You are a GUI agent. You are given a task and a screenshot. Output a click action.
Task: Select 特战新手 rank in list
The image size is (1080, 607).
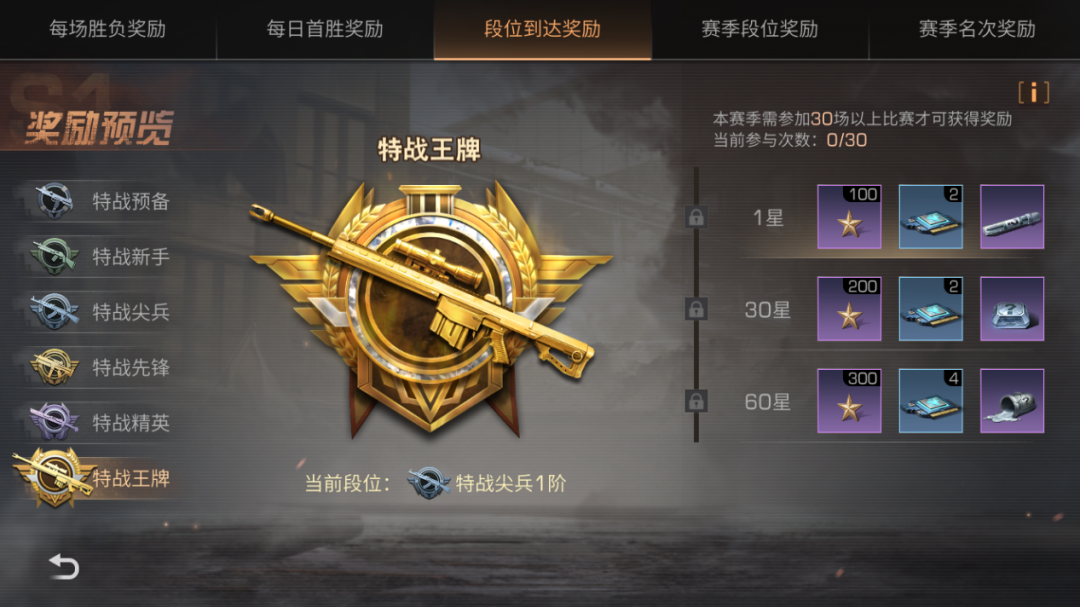pos(100,256)
